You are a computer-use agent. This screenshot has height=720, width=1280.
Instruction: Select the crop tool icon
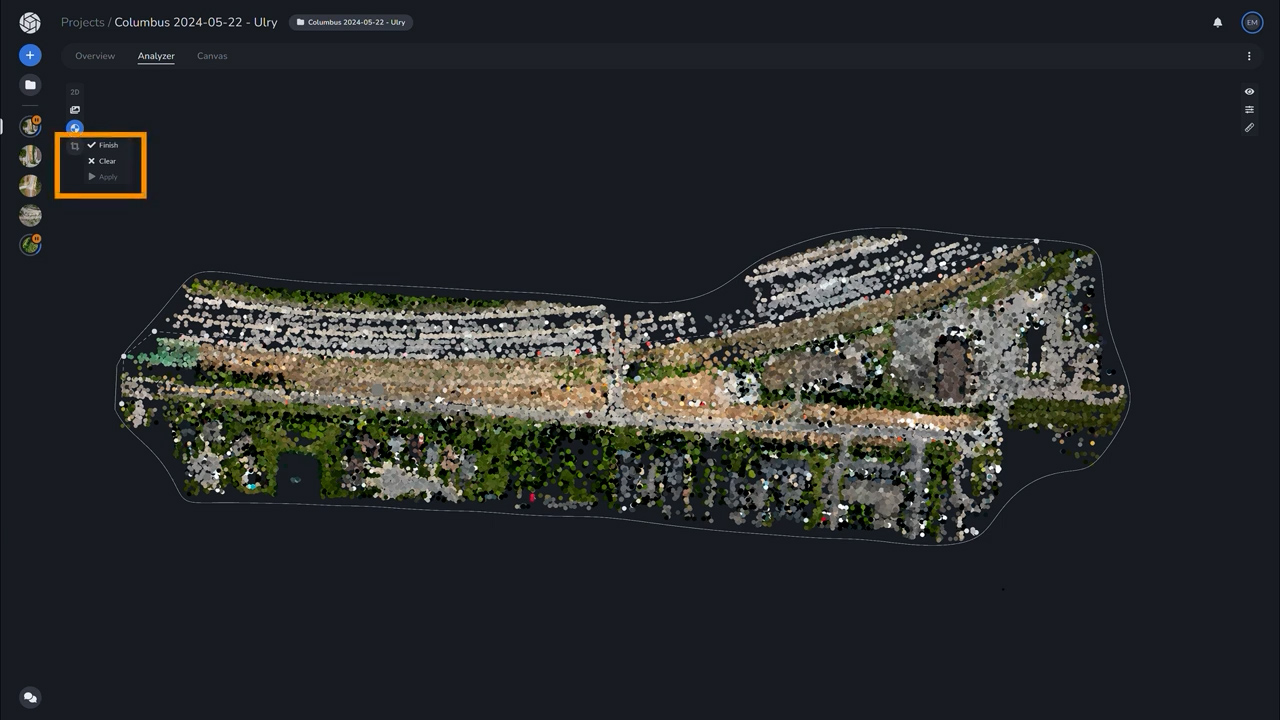tap(75, 146)
